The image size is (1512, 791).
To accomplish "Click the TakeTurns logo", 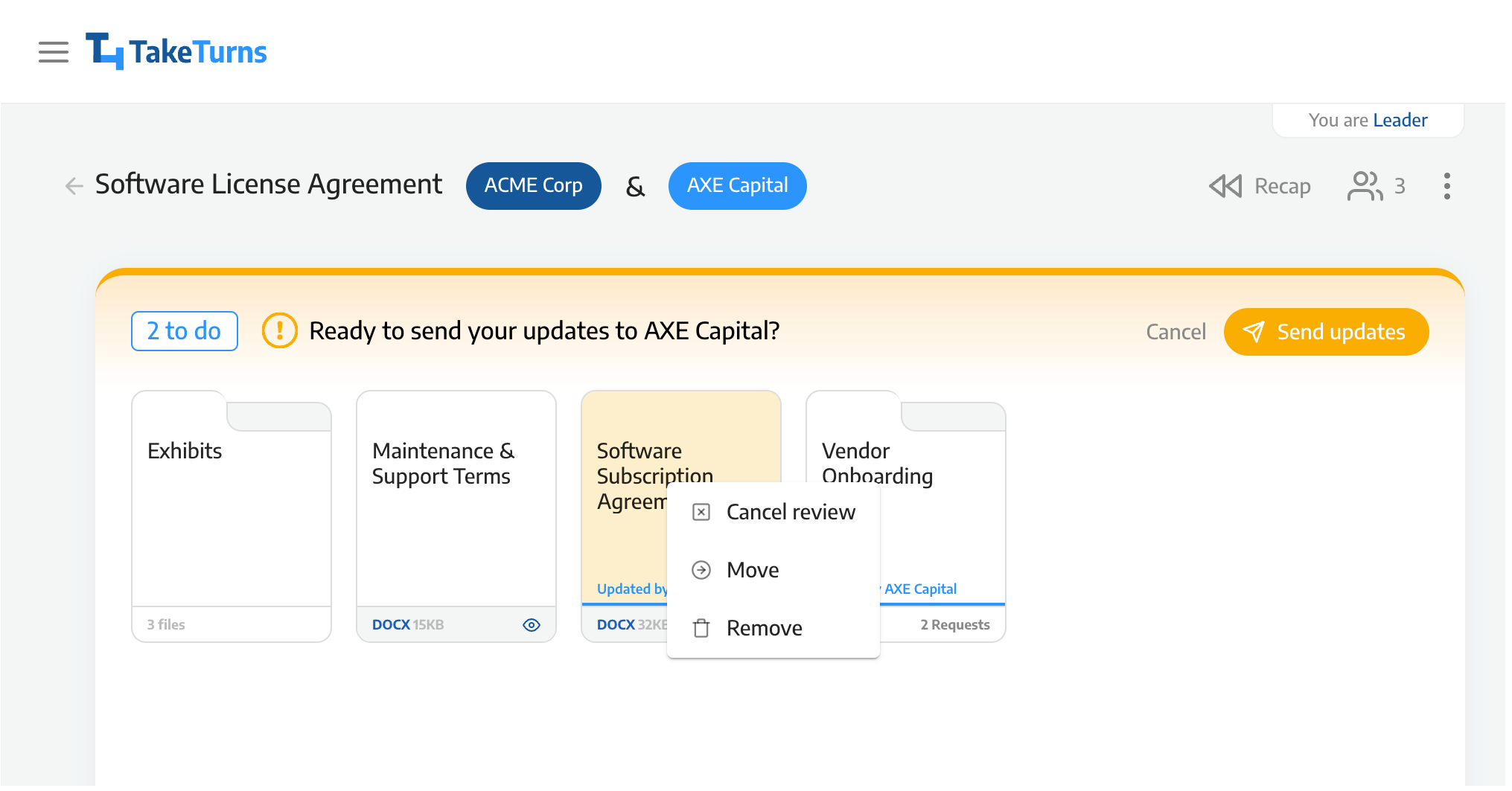I will [176, 51].
